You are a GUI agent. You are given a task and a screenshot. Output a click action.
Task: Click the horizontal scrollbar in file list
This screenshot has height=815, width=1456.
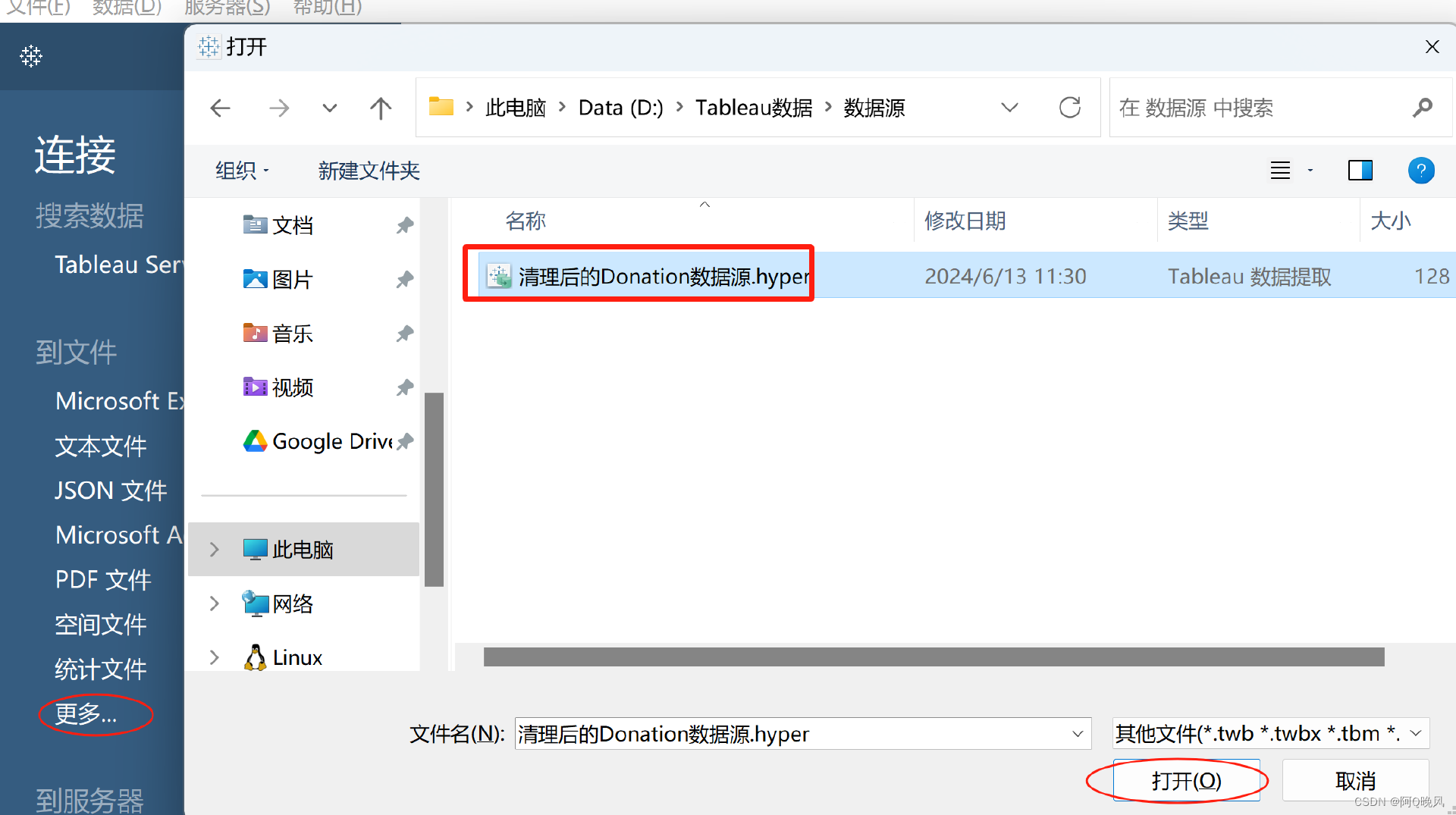(934, 657)
